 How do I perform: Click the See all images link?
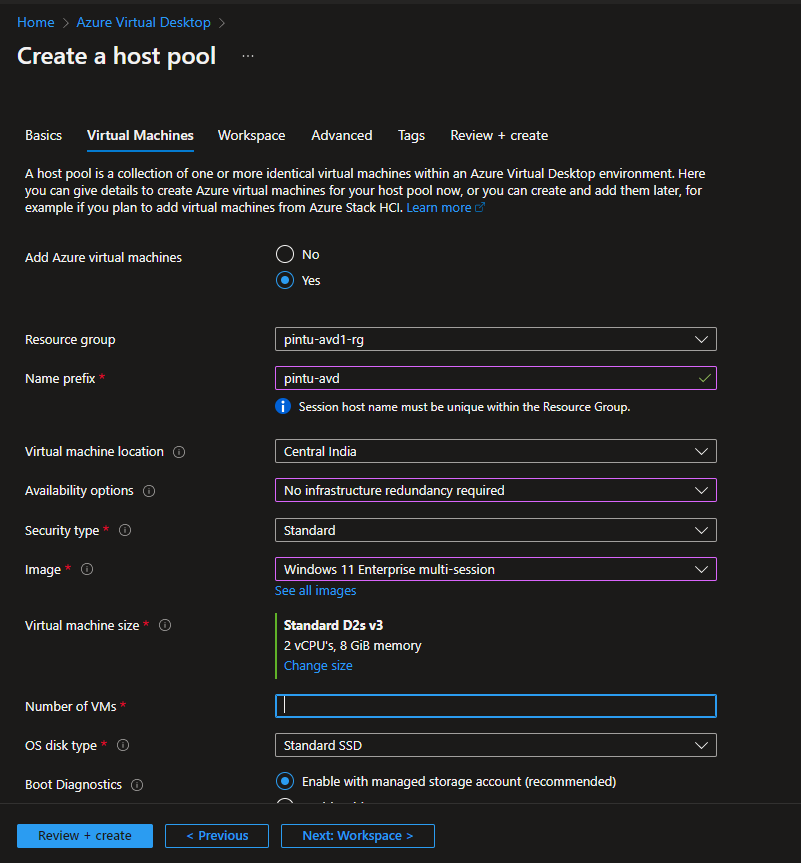(x=315, y=591)
